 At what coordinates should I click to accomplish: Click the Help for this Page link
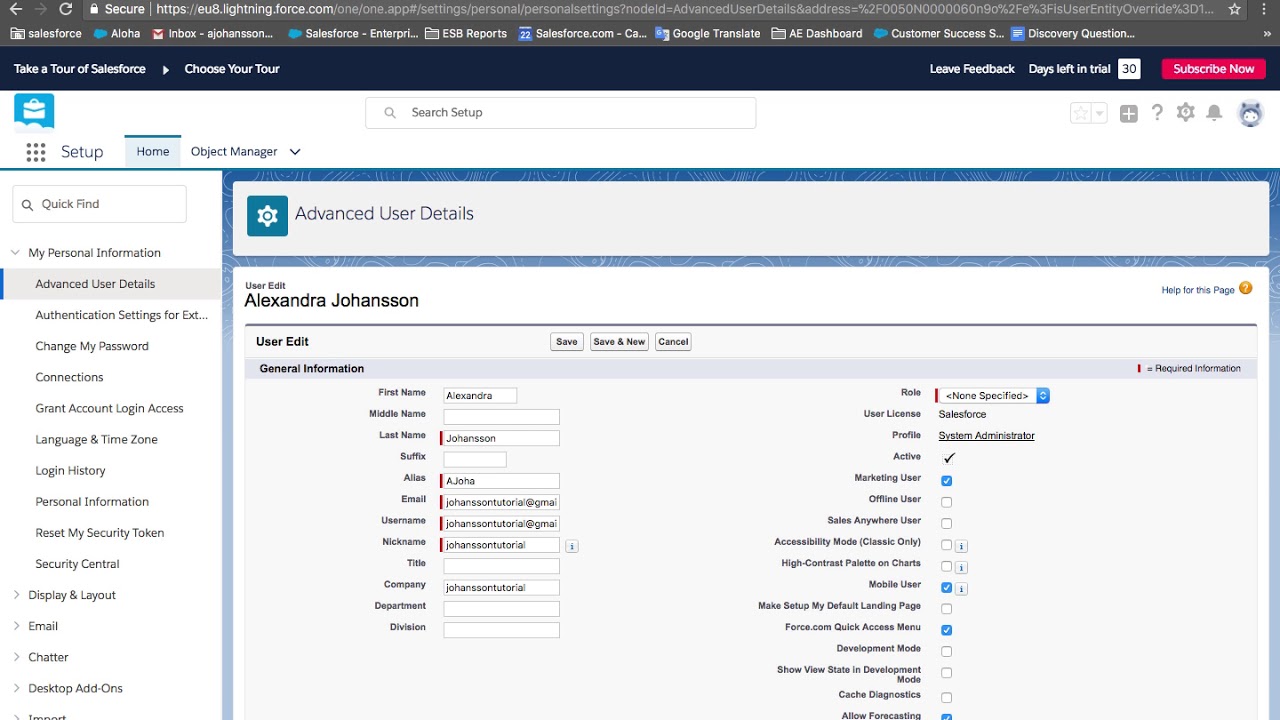click(x=1198, y=290)
